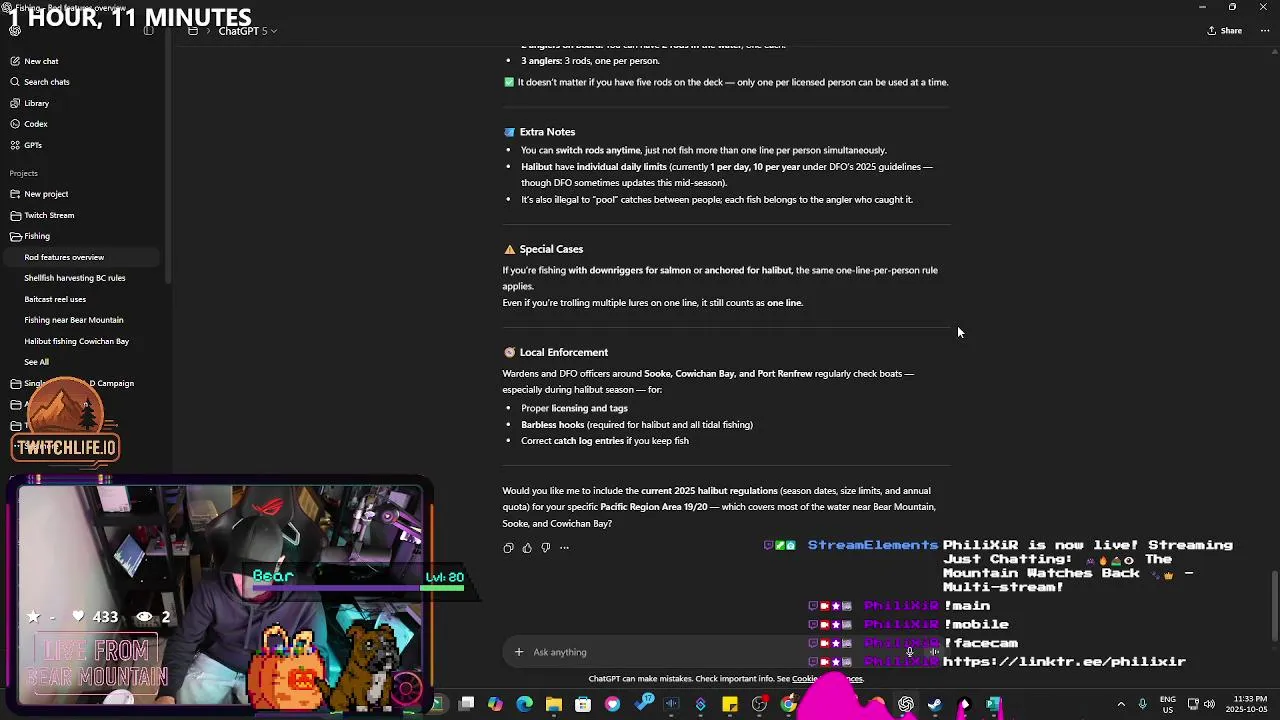Click the plus attach button in the composer
The height and width of the screenshot is (720, 1280).
[519, 652]
